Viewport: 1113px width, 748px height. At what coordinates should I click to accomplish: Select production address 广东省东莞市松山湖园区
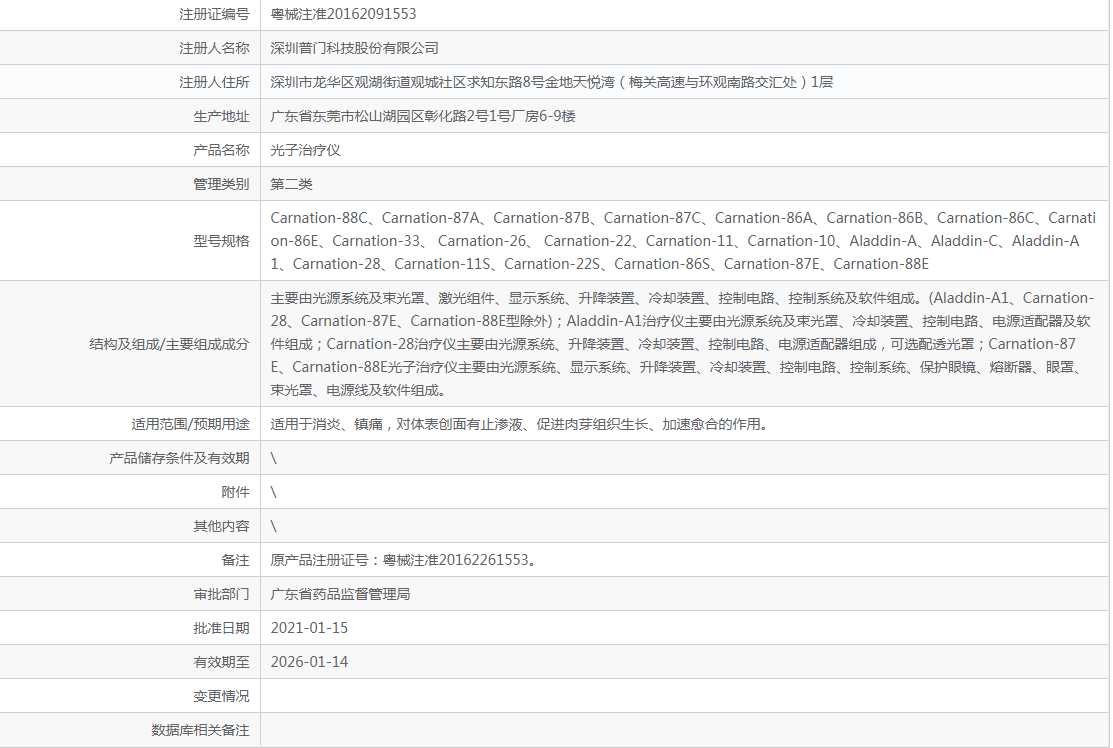click(x=423, y=116)
